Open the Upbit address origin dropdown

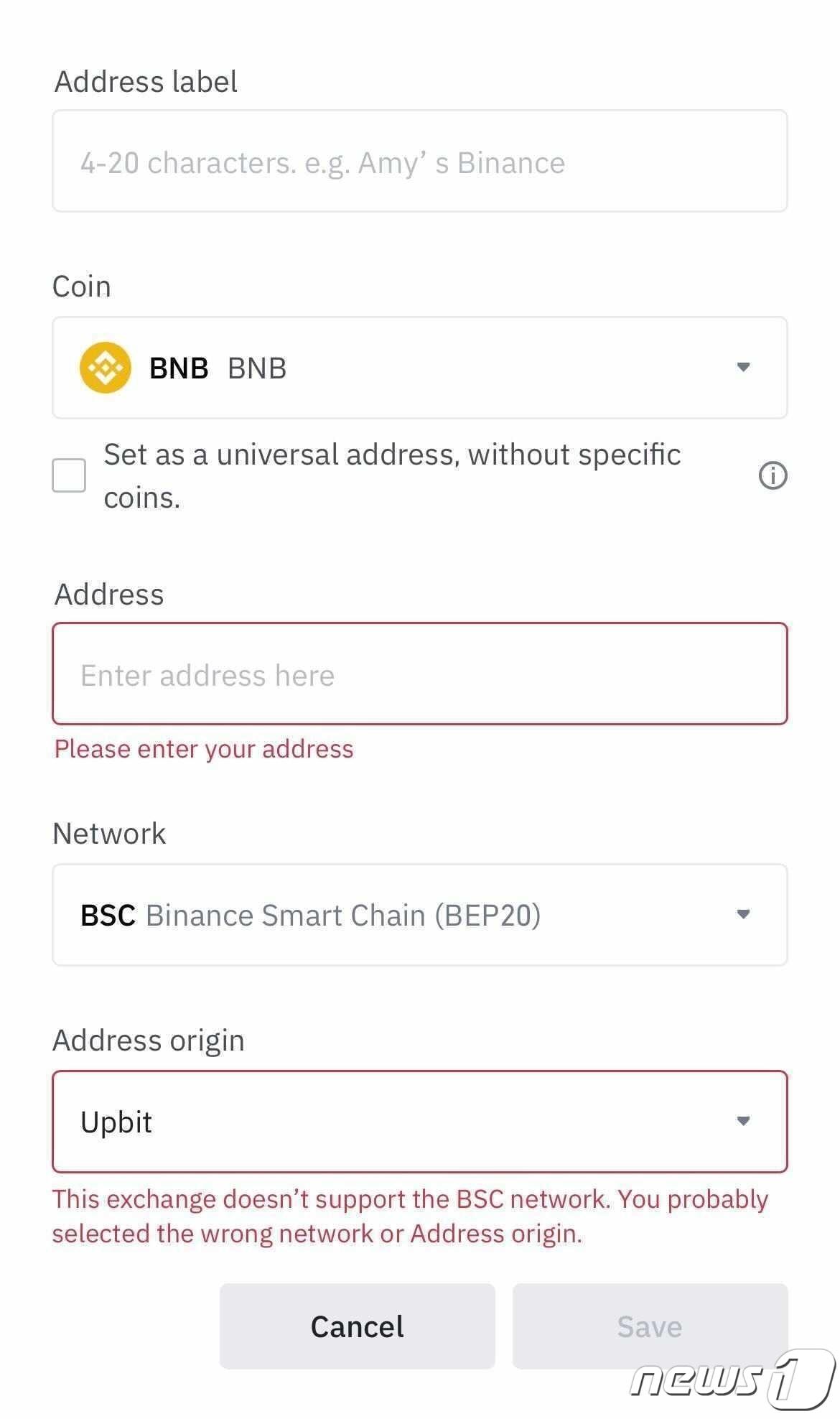point(419,1122)
